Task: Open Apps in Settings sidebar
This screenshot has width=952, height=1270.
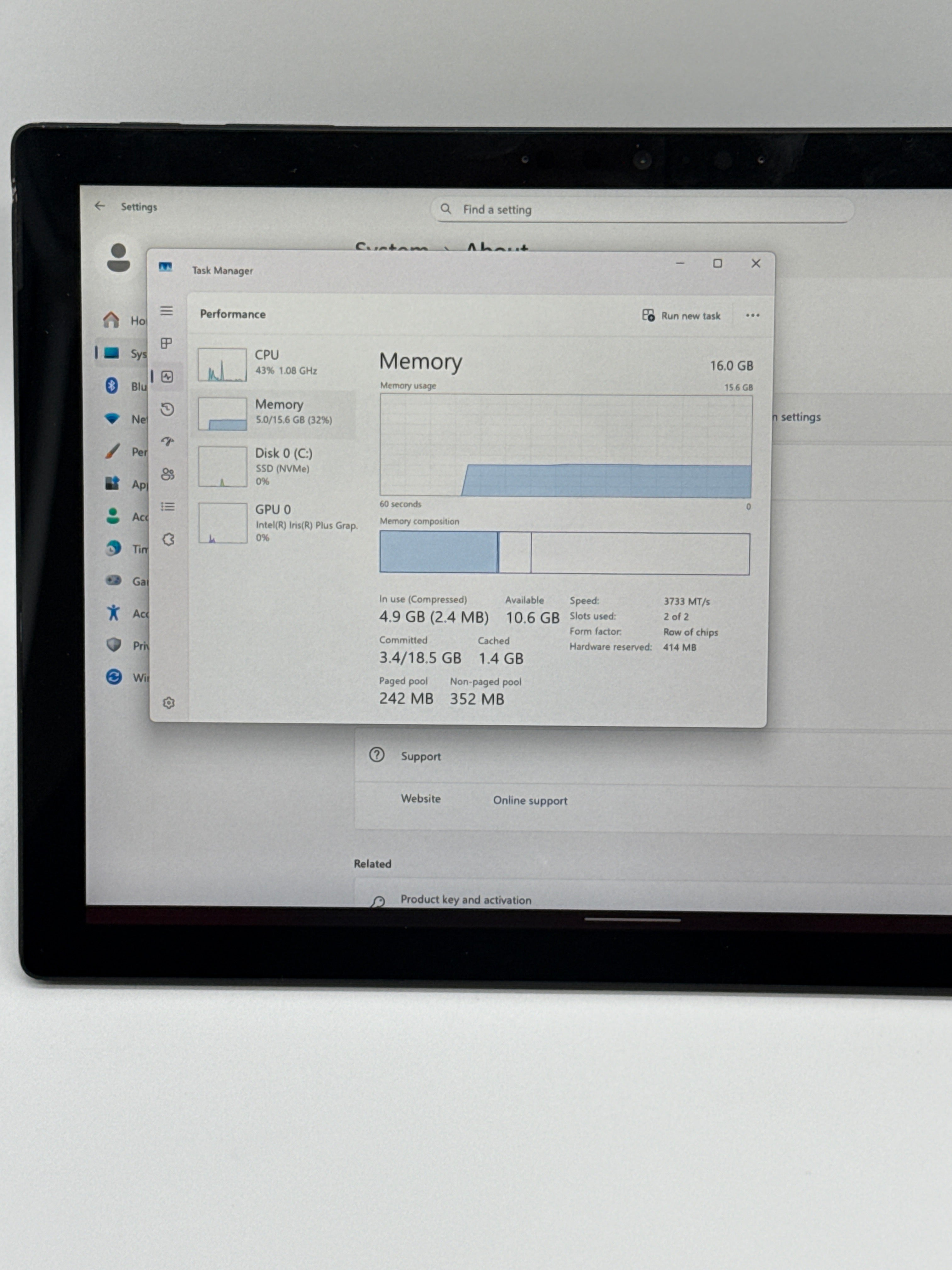Action: coord(126,484)
